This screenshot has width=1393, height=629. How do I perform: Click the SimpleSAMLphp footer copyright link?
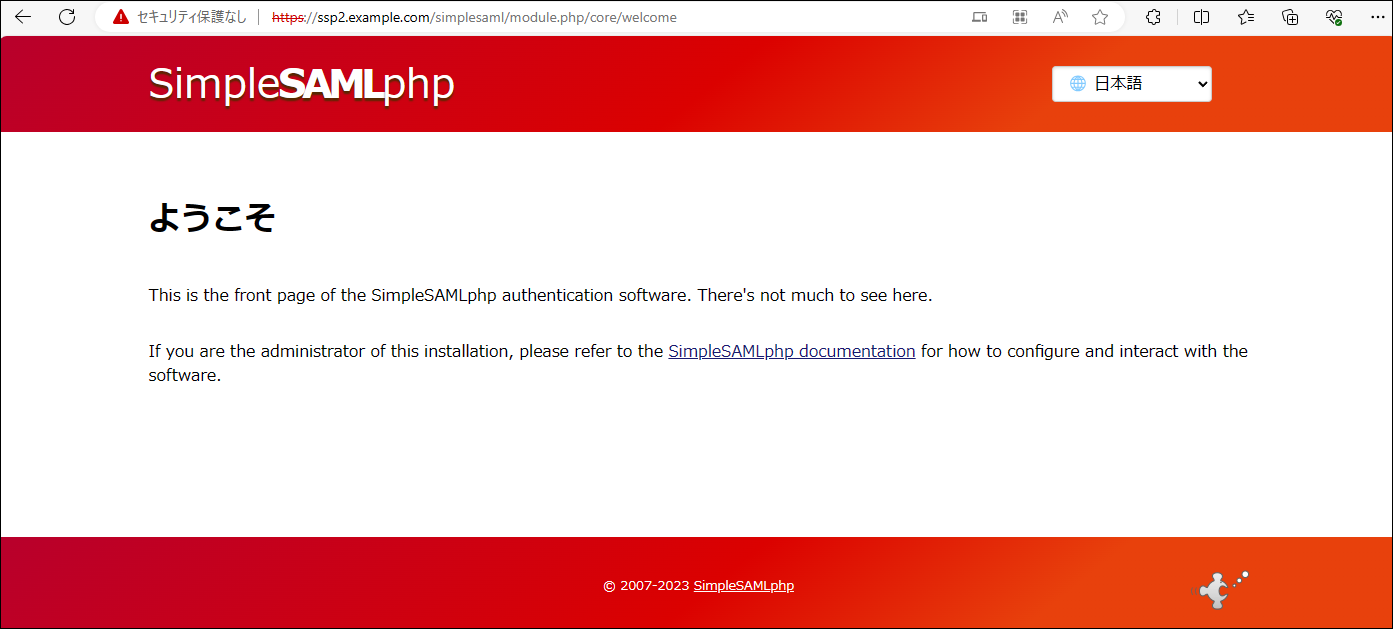click(743, 586)
